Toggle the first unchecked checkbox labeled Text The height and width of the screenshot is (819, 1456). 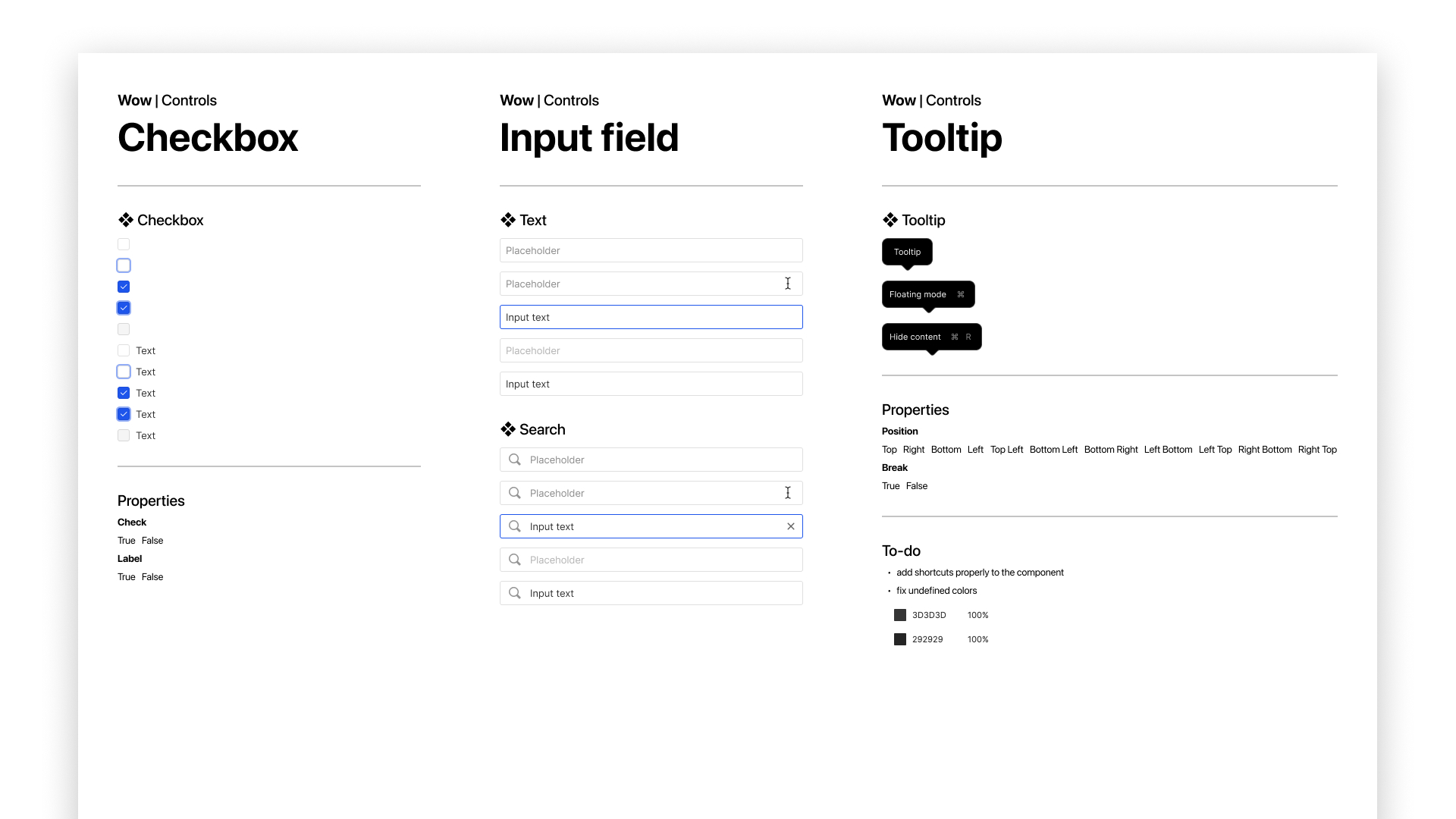tap(124, 350)
